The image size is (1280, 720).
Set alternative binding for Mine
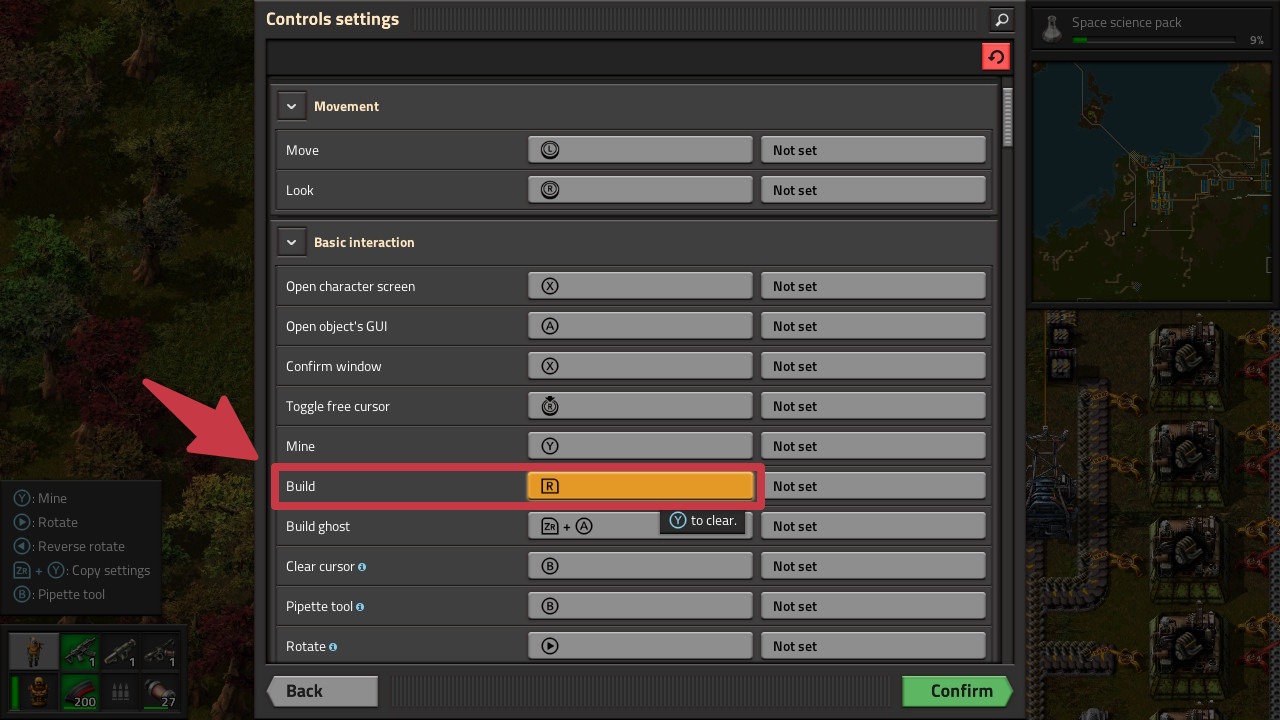tap(873, 446)
